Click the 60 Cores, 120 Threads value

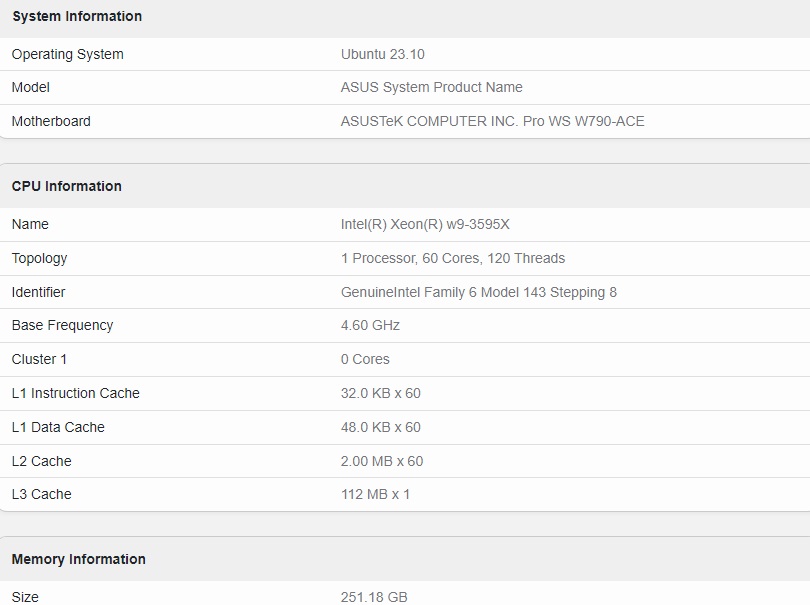click(493, 258)
